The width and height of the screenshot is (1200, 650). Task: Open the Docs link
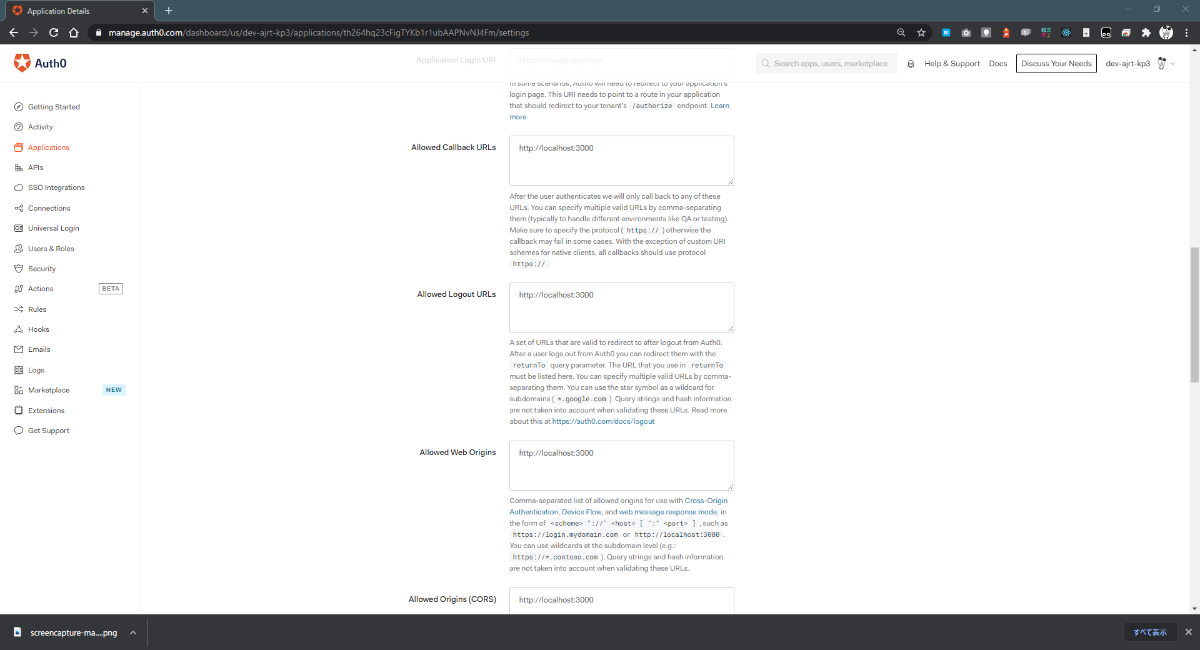(x=998, y=64)
